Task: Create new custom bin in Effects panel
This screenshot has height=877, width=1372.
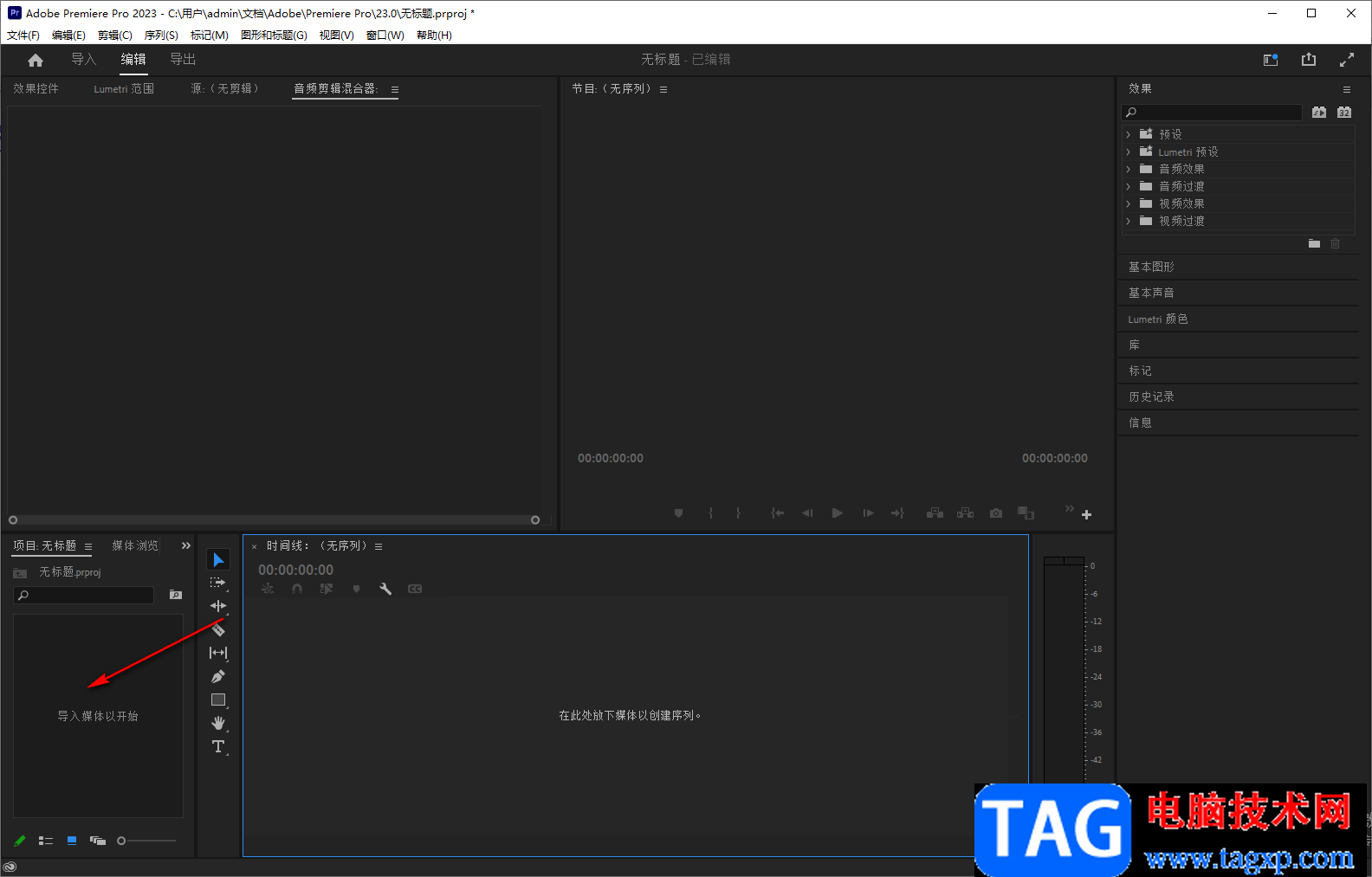Action: coord(1314,243)
